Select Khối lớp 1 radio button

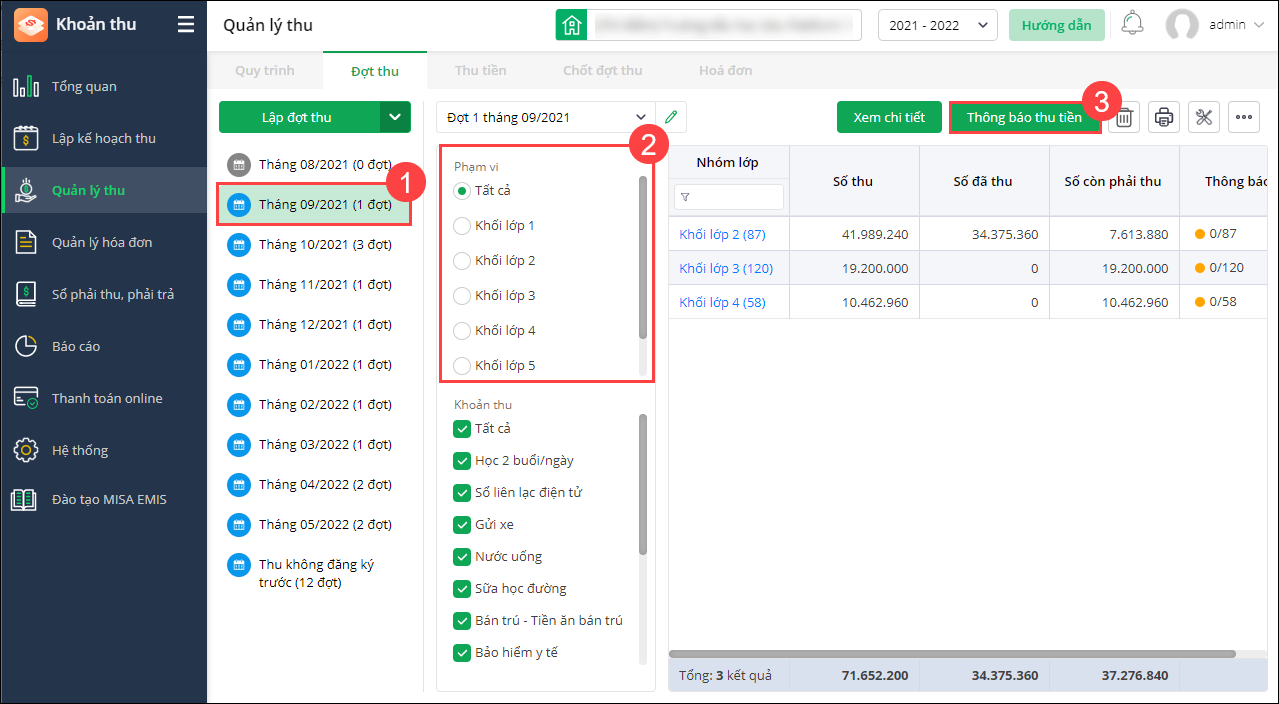tap(462, 225)
